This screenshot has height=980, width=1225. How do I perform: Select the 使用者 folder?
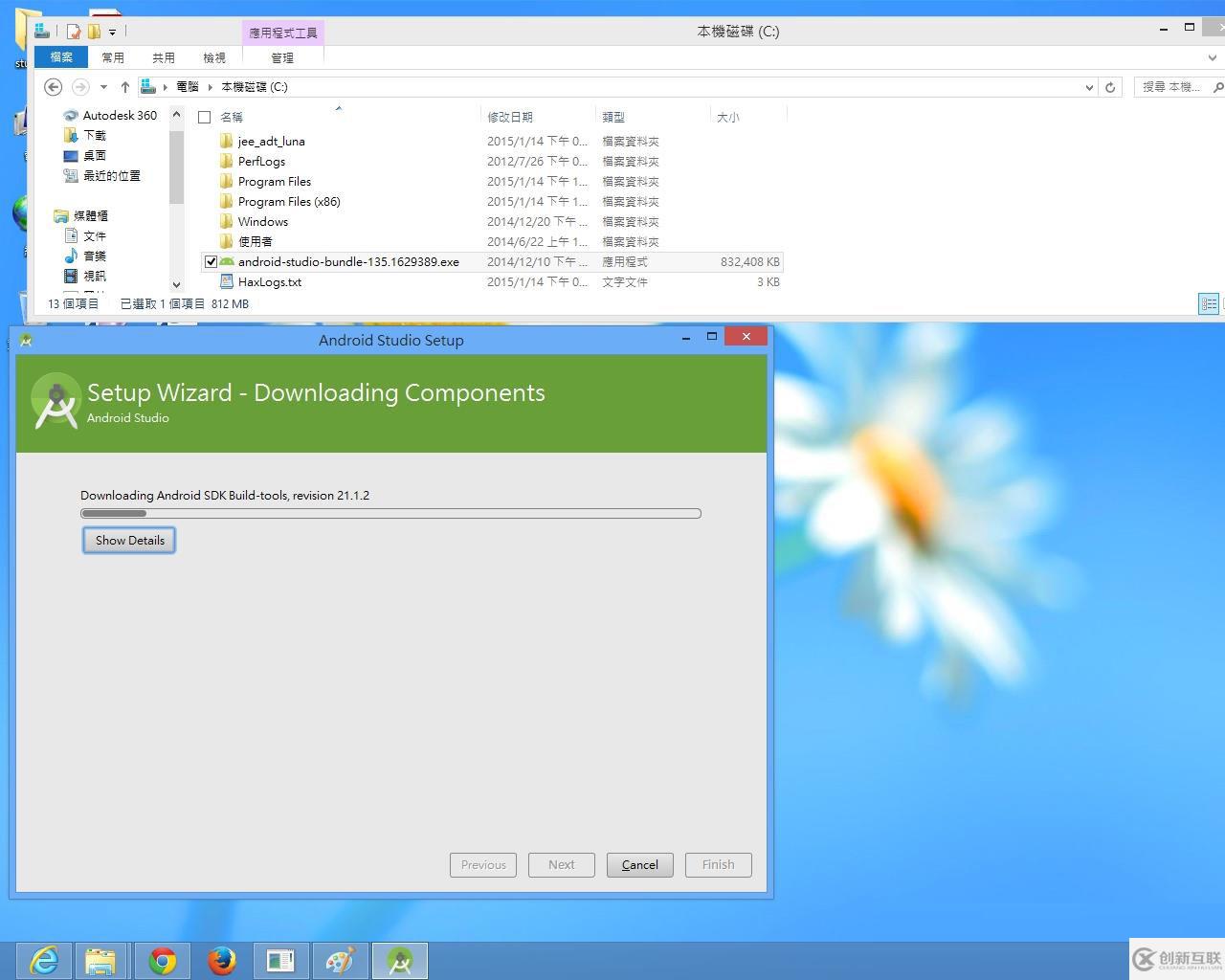pos(256,242)
